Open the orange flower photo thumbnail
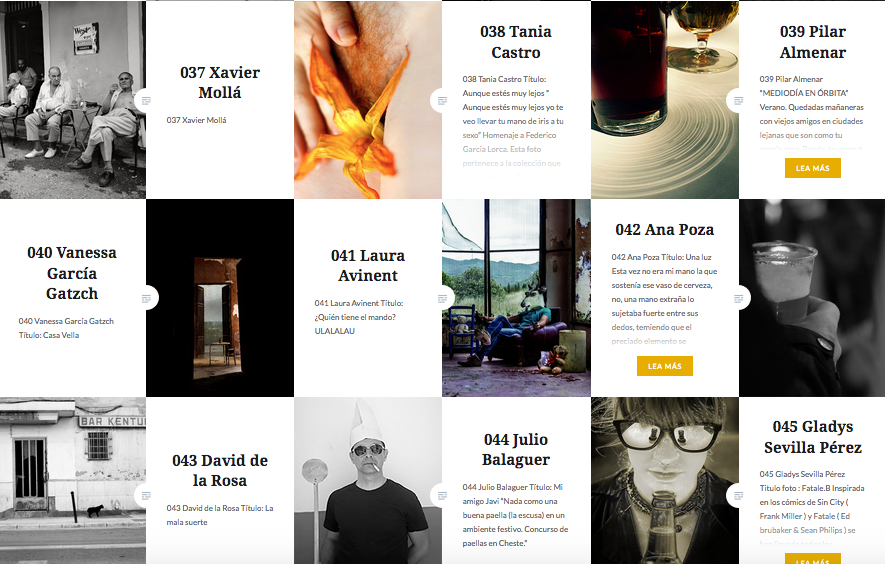885x564 pixels. (x=368, y=100)
